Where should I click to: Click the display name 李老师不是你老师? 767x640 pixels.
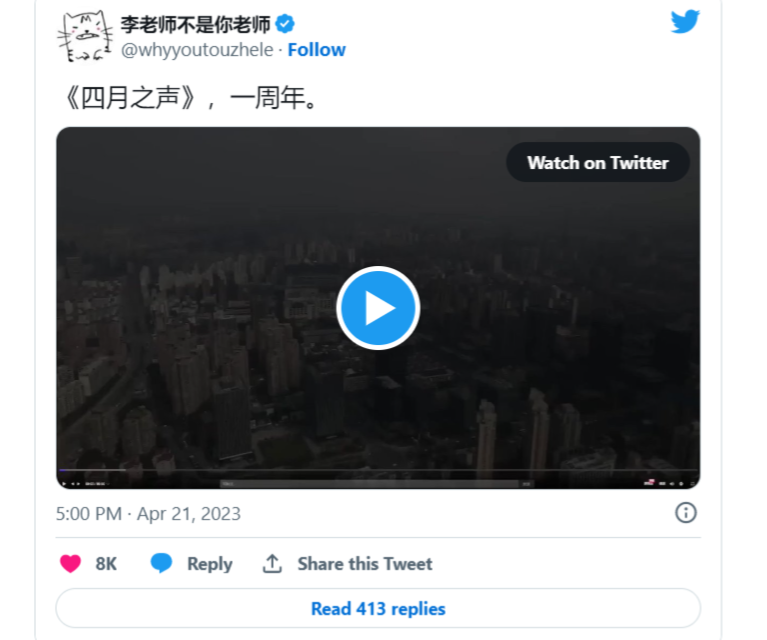[x=196, y=24]
